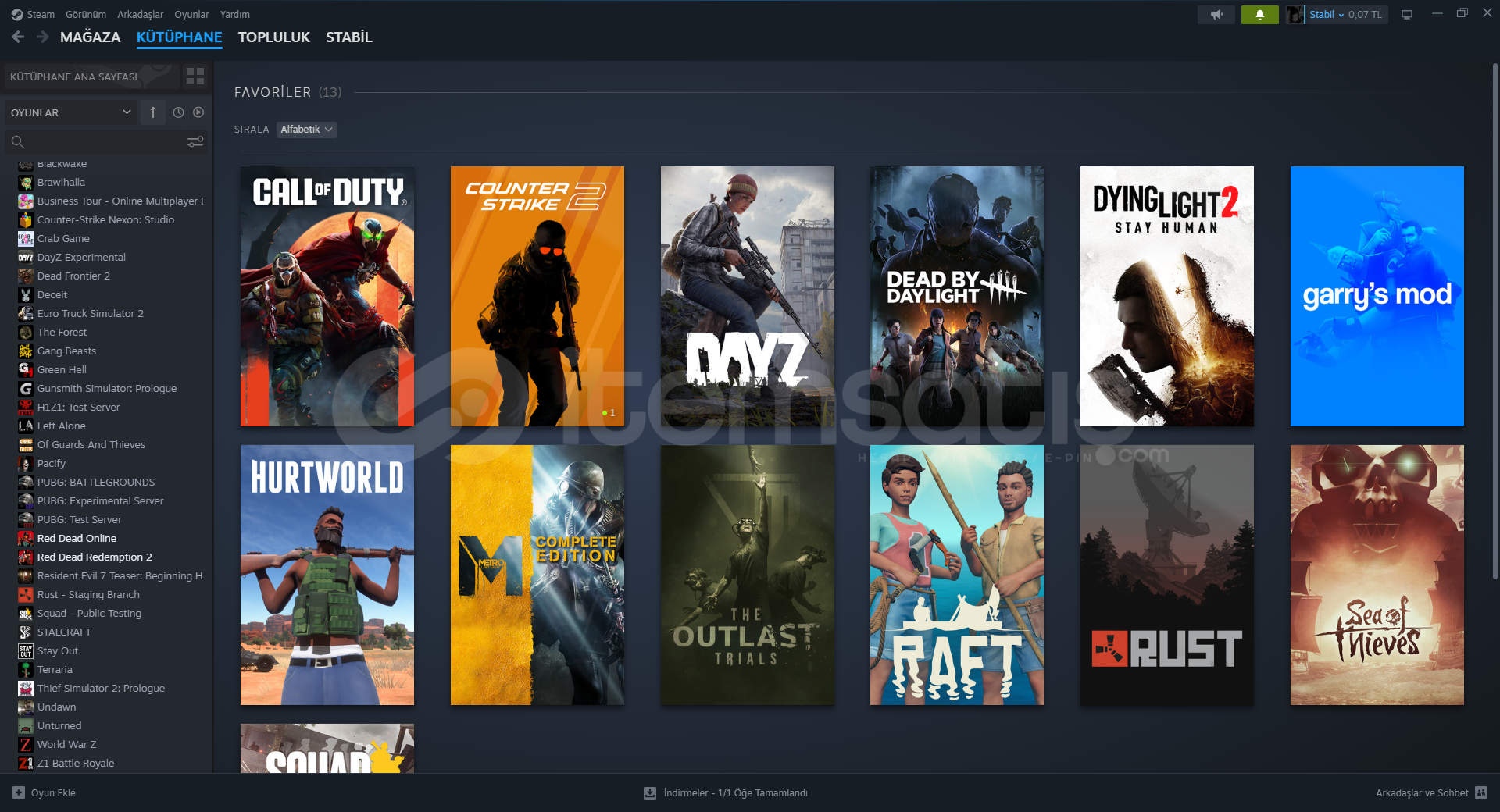Open the Sea of Thieves cover
Viewport: 1500px width, 812px height.
[x=1377, y=575]
